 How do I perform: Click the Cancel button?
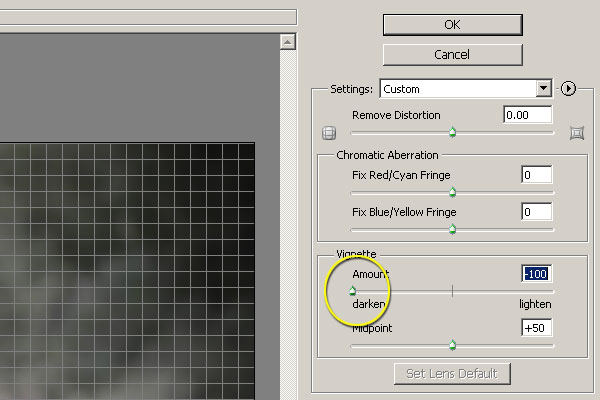tap(452, 55)
